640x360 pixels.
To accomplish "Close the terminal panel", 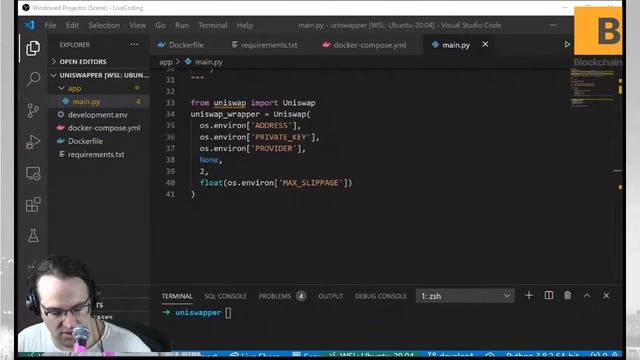I will click(x=606, y=296).
